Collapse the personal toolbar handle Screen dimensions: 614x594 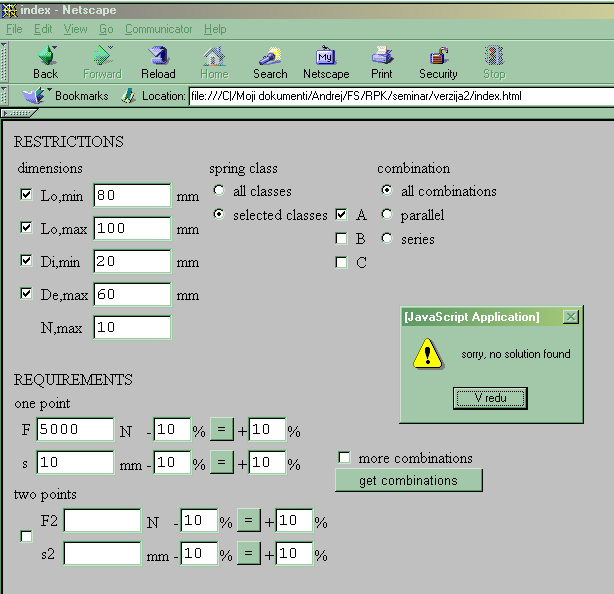pos(19,114)
